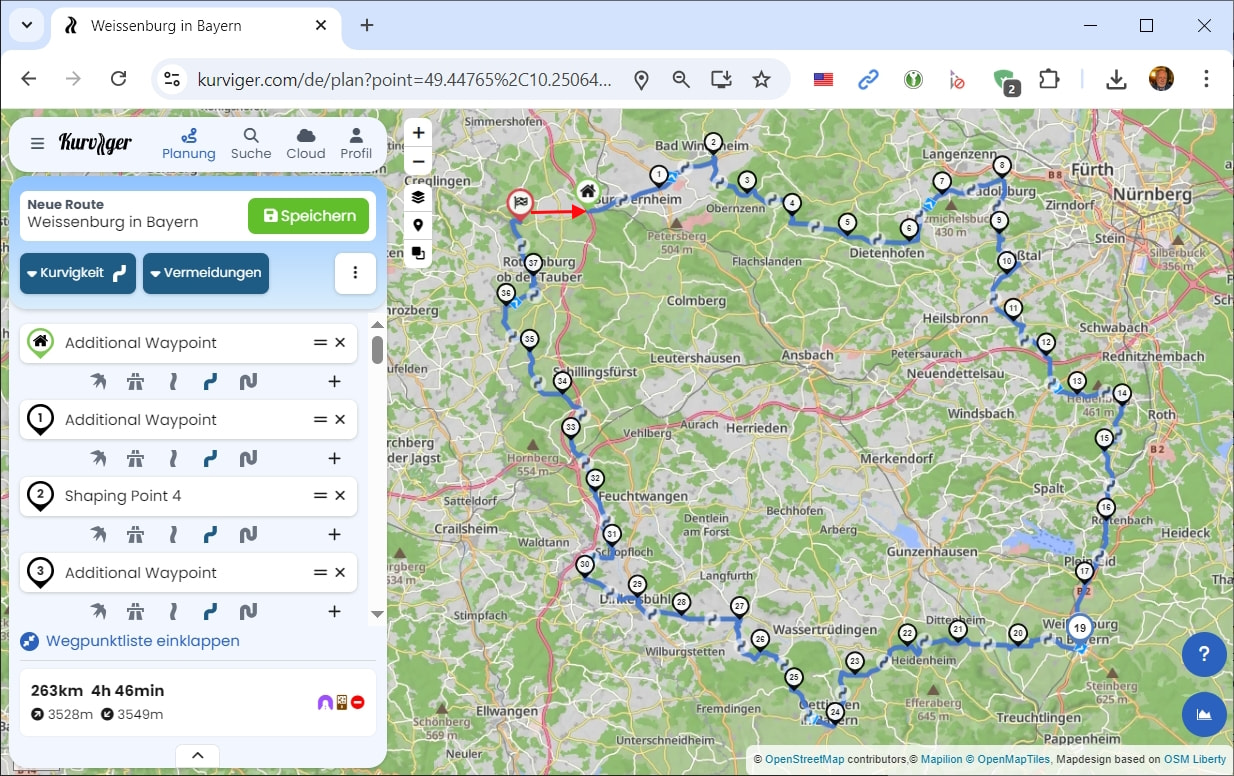
Task: Click the map location pin control
Action: (x=418, y=225)
